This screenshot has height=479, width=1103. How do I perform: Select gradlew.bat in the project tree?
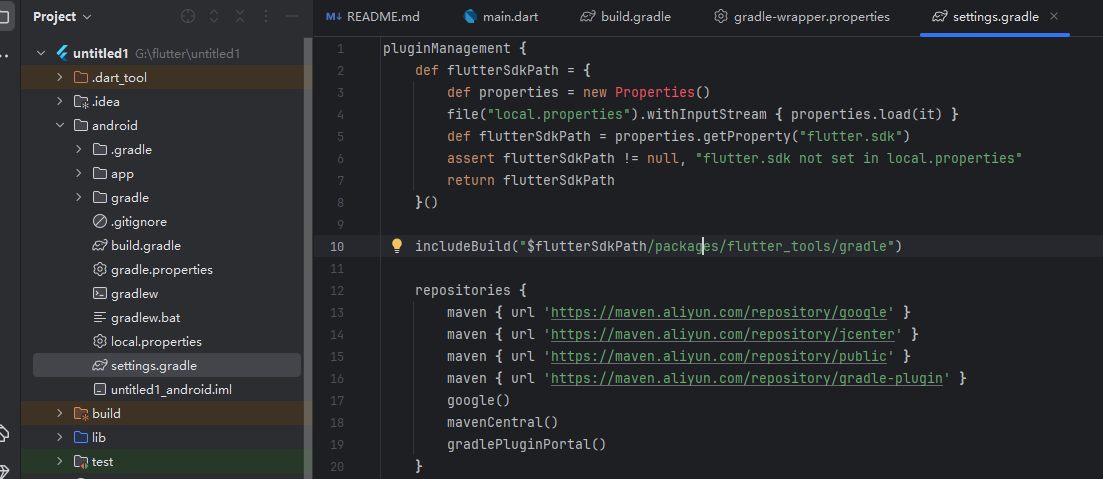pos(146,317)
